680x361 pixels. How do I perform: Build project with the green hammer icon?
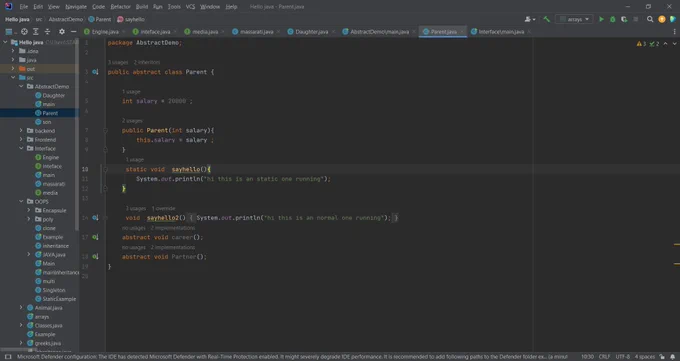click(547, 19)
